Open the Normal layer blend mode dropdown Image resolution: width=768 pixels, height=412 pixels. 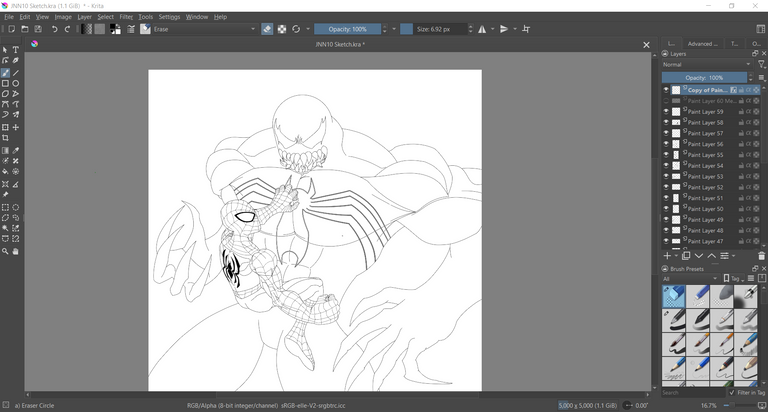point(706,65)
